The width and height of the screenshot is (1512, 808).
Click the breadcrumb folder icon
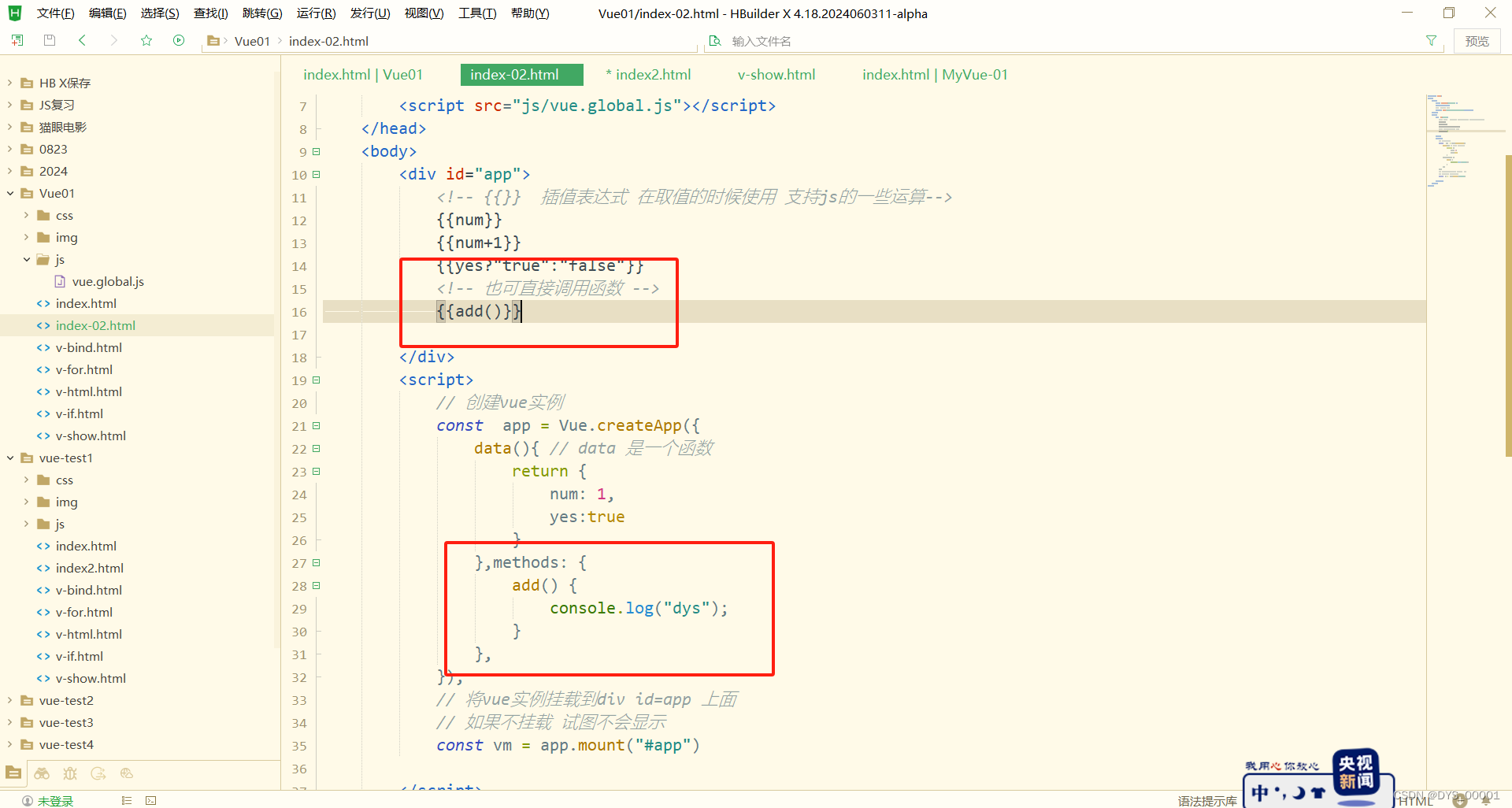(x=213, y=41)
